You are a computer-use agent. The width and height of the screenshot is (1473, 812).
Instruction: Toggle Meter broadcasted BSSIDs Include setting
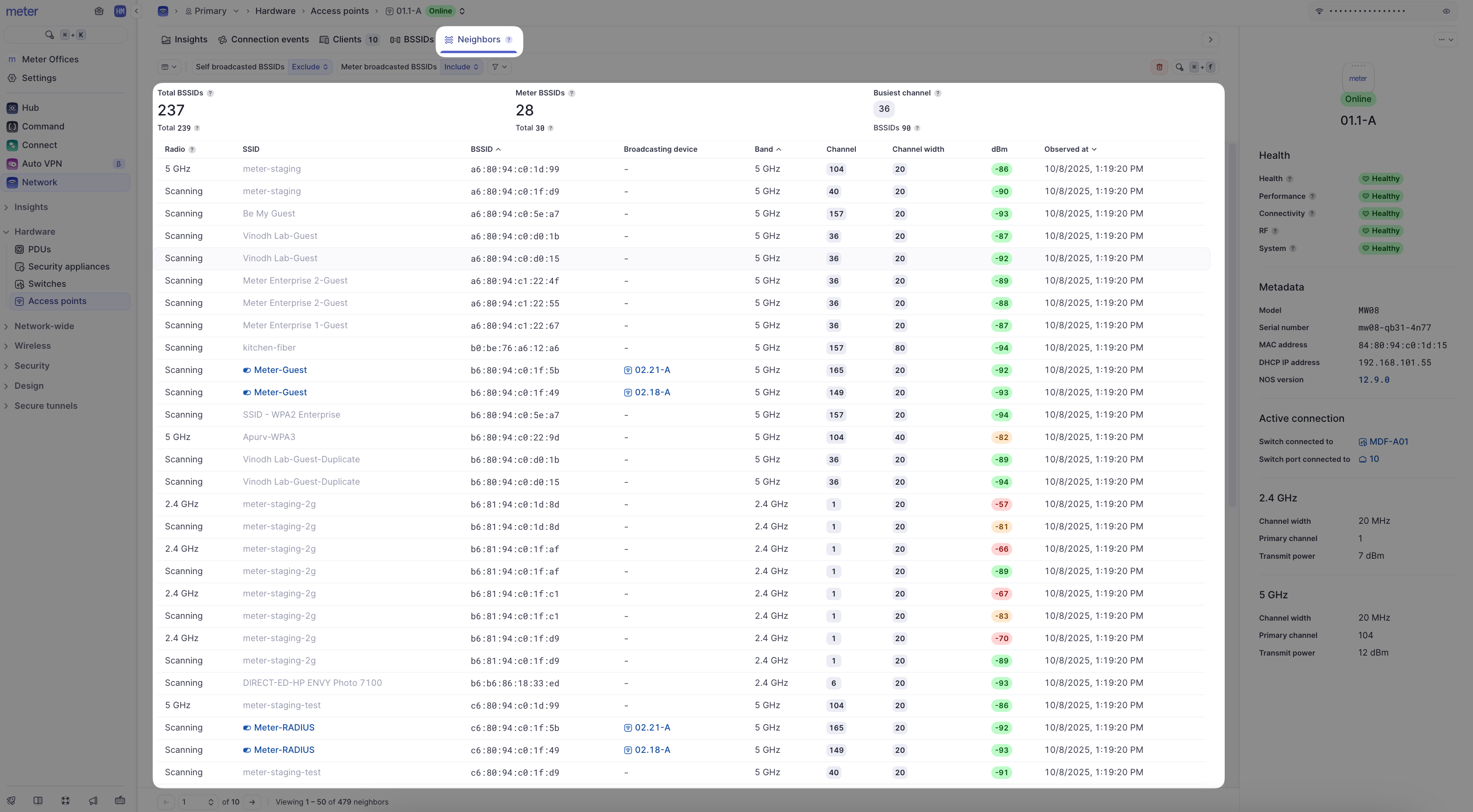[461, 67]
